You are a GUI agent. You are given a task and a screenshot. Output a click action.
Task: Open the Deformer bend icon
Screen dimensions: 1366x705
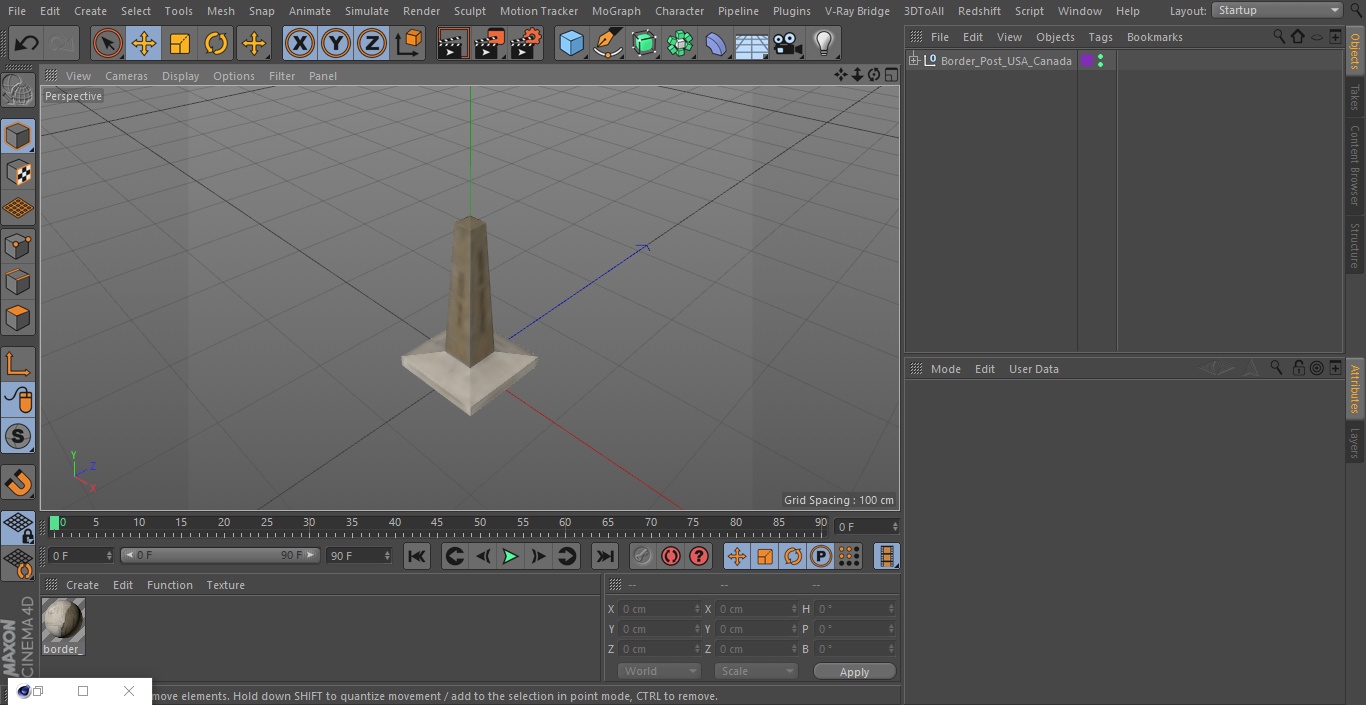point(716,43)
